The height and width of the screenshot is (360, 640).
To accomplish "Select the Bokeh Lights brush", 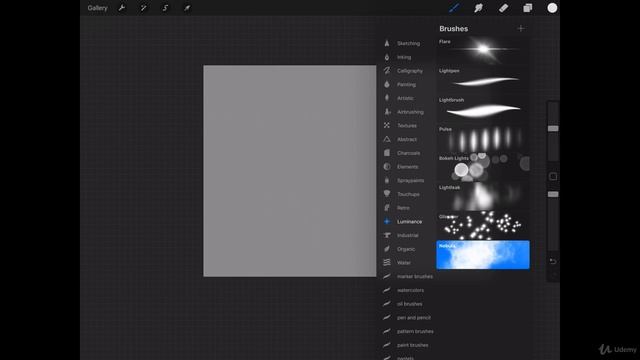I will tap(483, 167).
